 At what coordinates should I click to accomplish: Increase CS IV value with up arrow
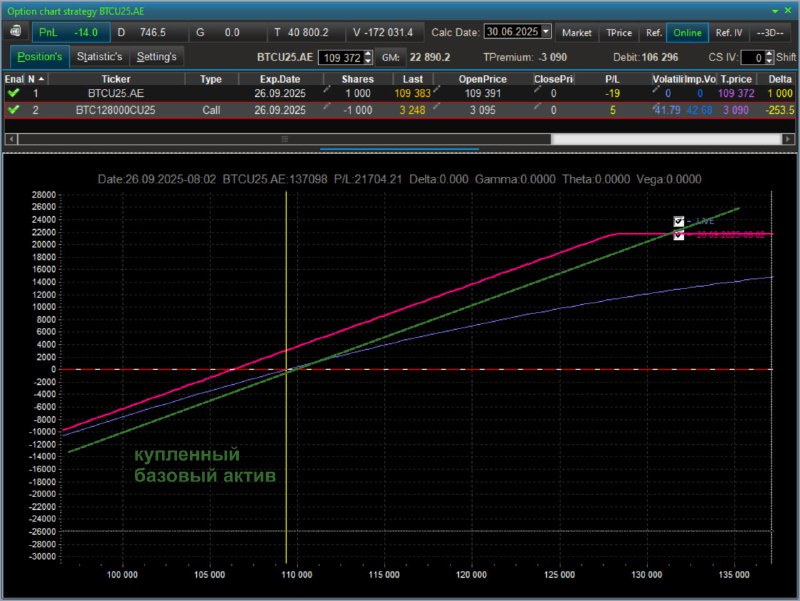[x=769, y=54]
